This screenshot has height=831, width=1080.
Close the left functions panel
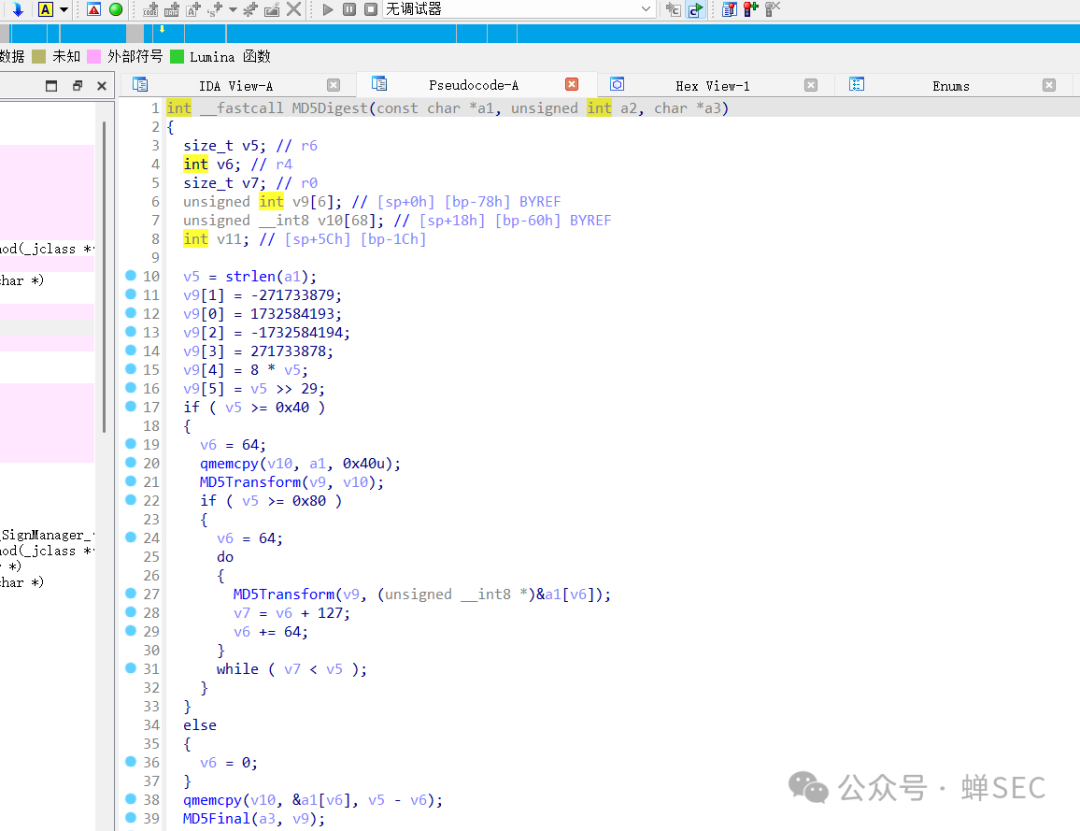pos(102,85)
